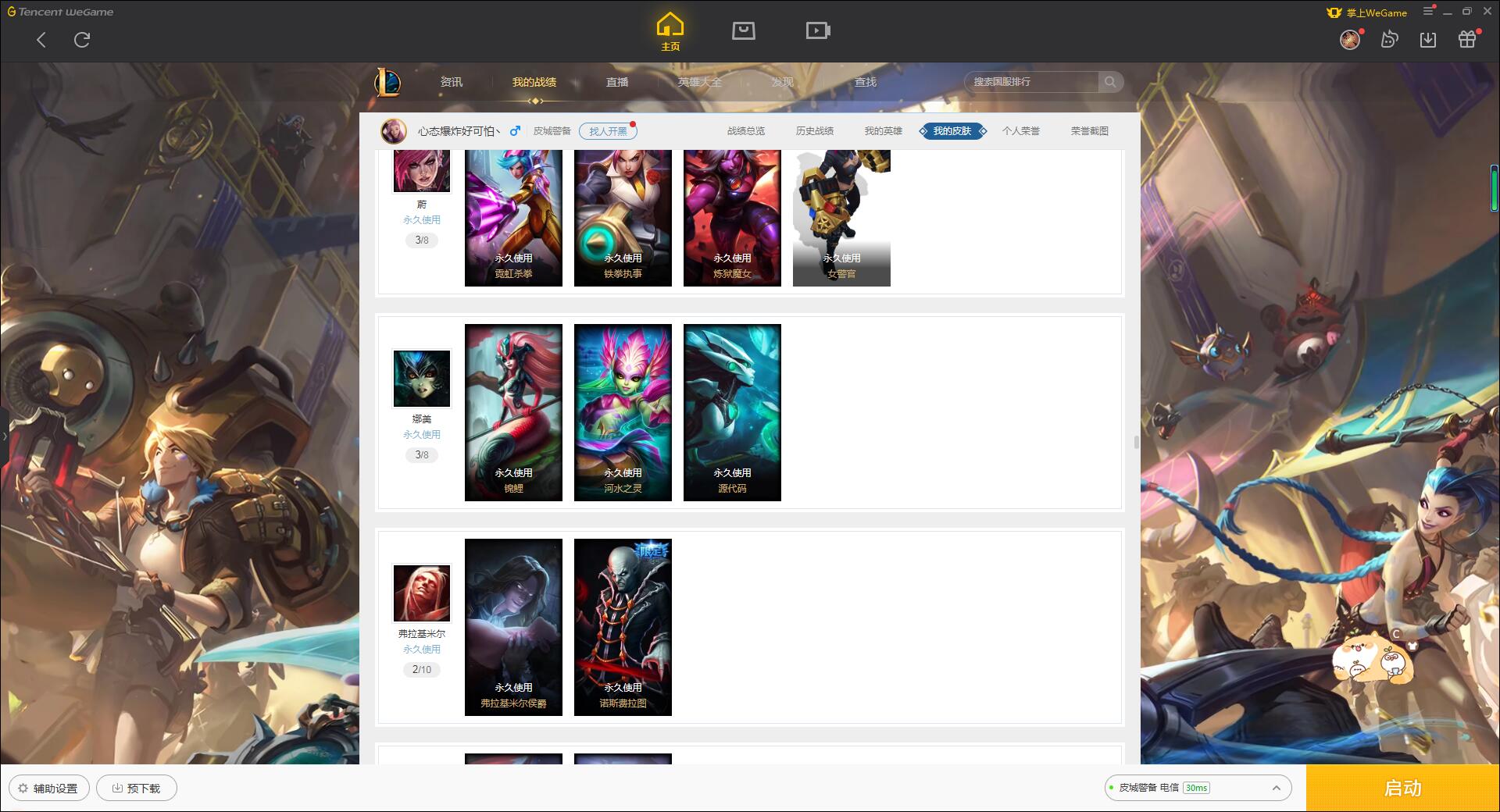Go back using the back arrow

41,40
